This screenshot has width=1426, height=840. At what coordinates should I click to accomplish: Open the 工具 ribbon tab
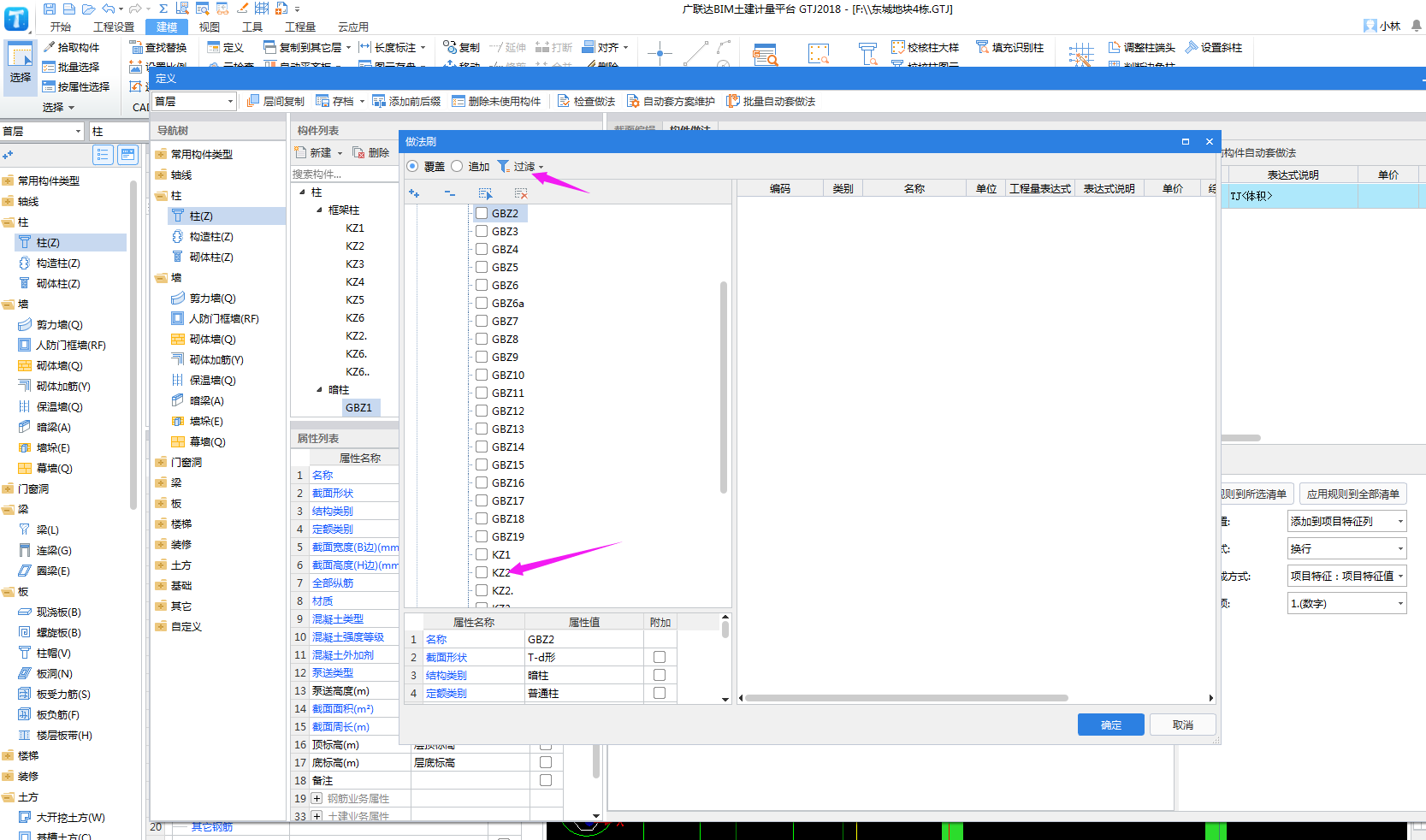252,27
